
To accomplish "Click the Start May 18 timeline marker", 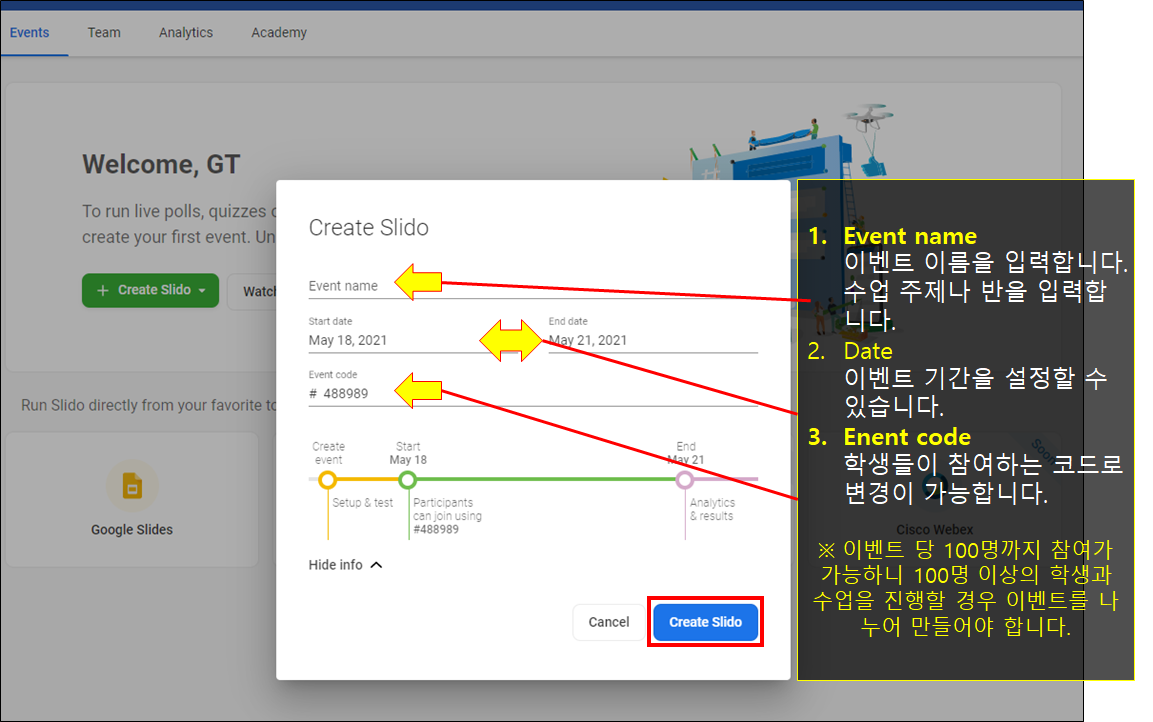I will coord(407,480).
